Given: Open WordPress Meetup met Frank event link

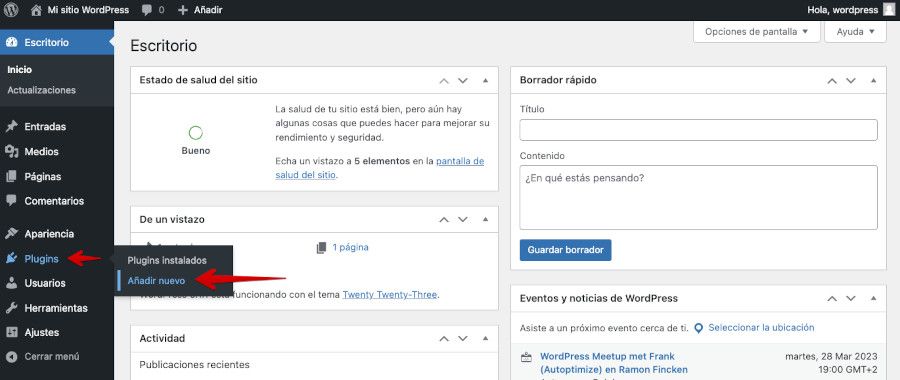Looking at the screenshot, I should click(614, 363).
